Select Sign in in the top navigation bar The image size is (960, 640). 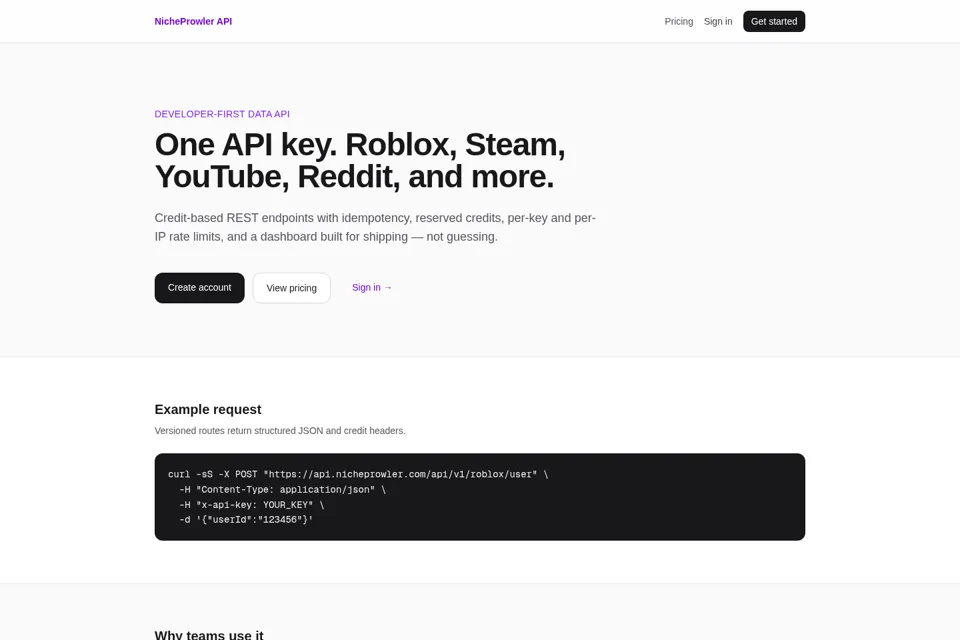[718, 21]
